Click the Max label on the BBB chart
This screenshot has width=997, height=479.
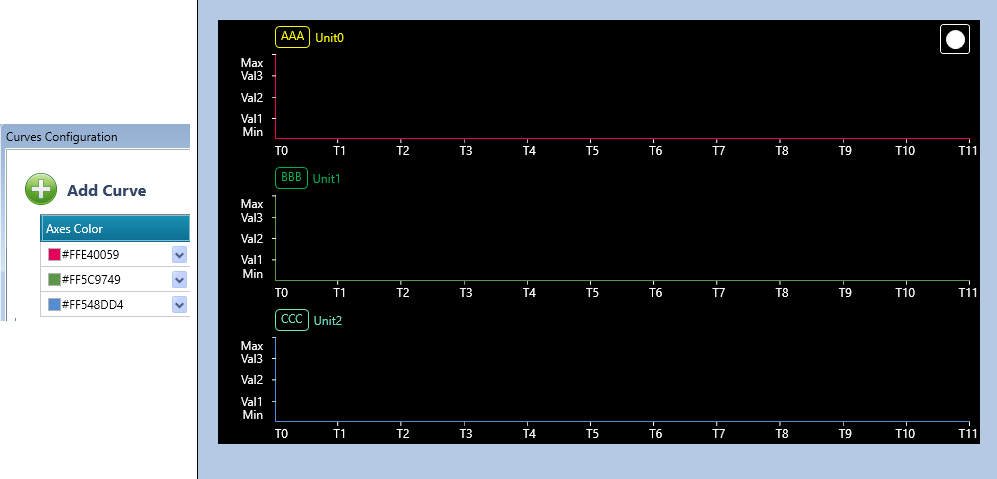click(252, 204)
